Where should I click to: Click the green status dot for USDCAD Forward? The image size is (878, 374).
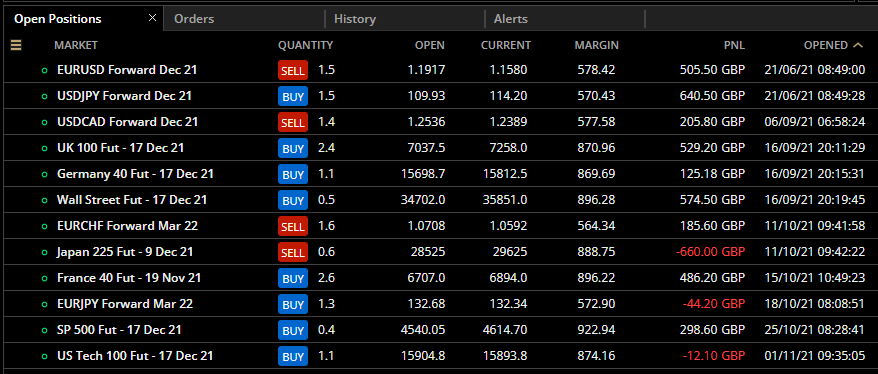point(44,122)
